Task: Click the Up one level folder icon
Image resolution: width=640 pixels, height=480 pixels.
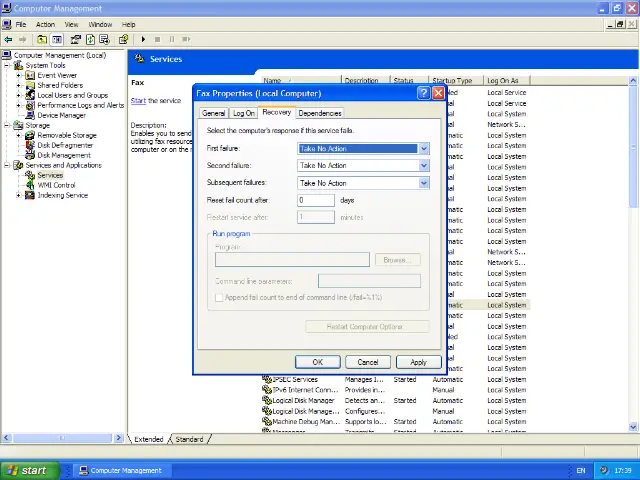Action: point(42,40)
